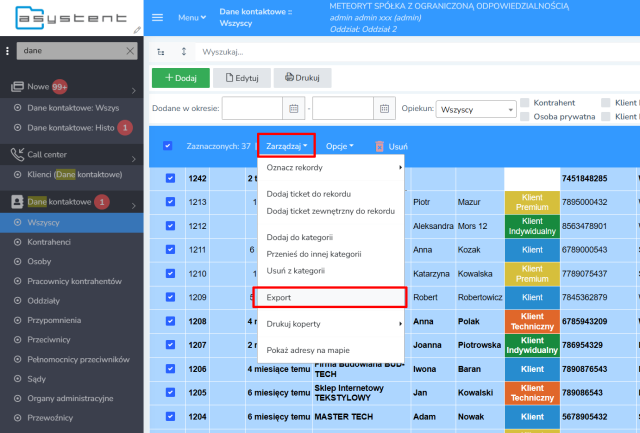
Task: Click the Edytuj button
Action: (x=242, y=78)
